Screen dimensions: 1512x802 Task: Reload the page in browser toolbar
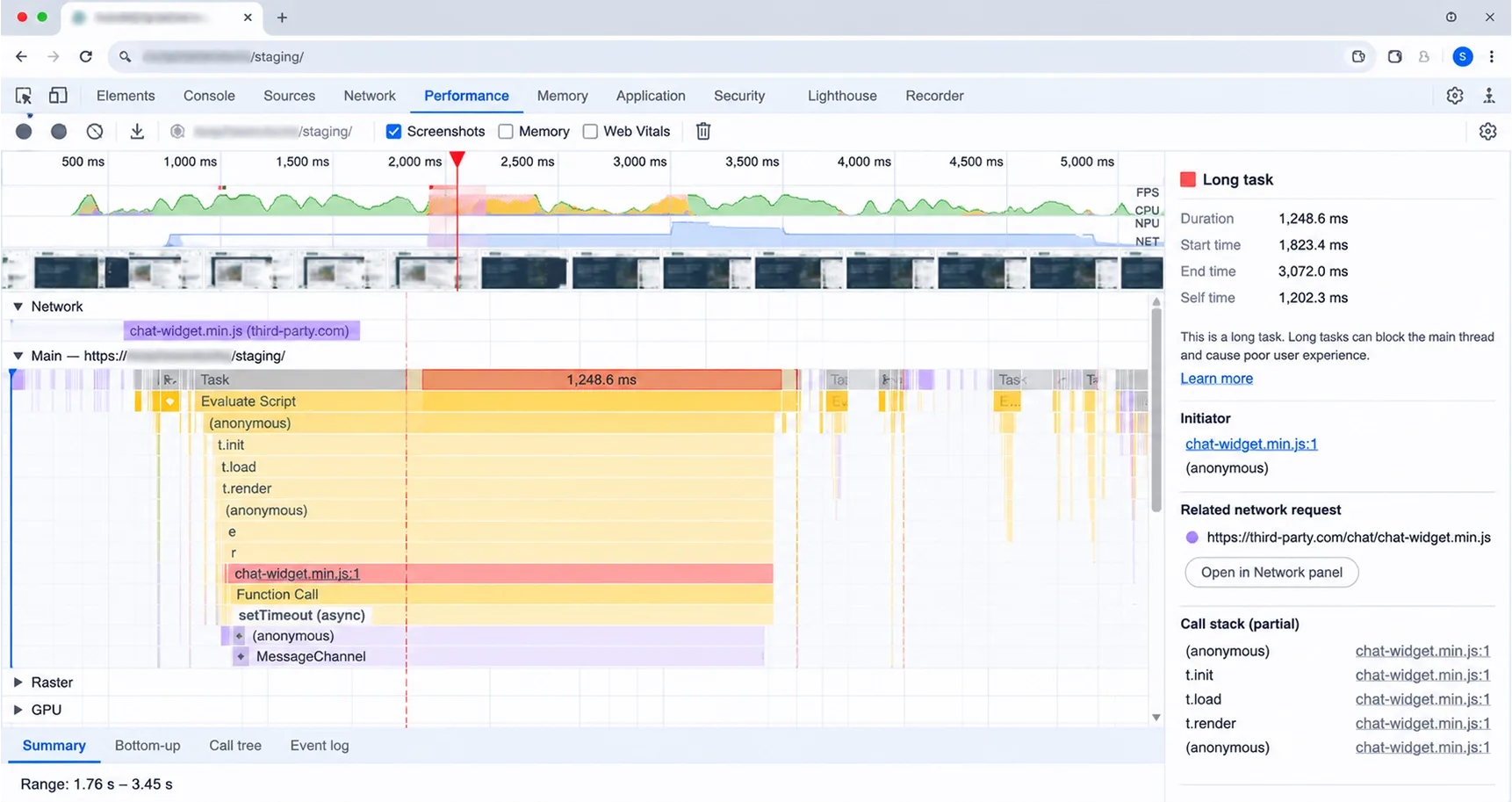(86, 56)
